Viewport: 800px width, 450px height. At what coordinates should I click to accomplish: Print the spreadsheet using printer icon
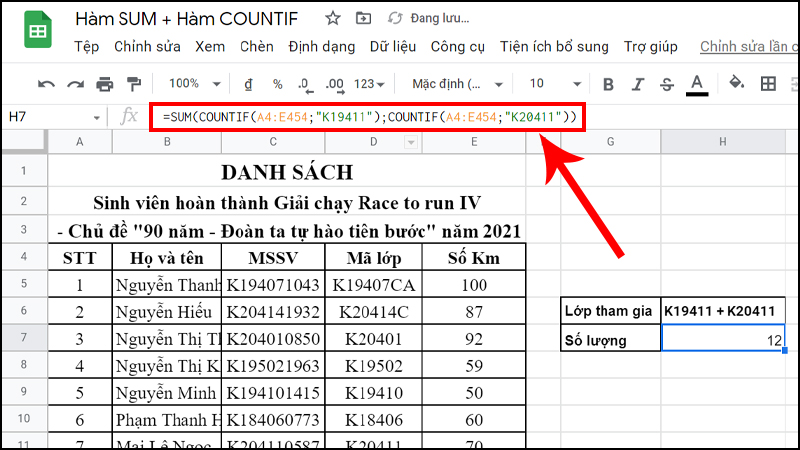point(104,84)
